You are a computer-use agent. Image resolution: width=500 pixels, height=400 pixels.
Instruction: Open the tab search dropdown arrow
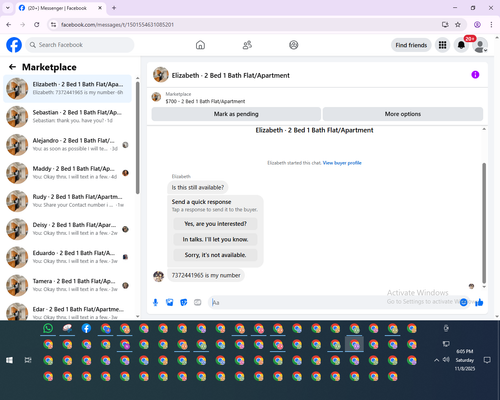[7, 8]
